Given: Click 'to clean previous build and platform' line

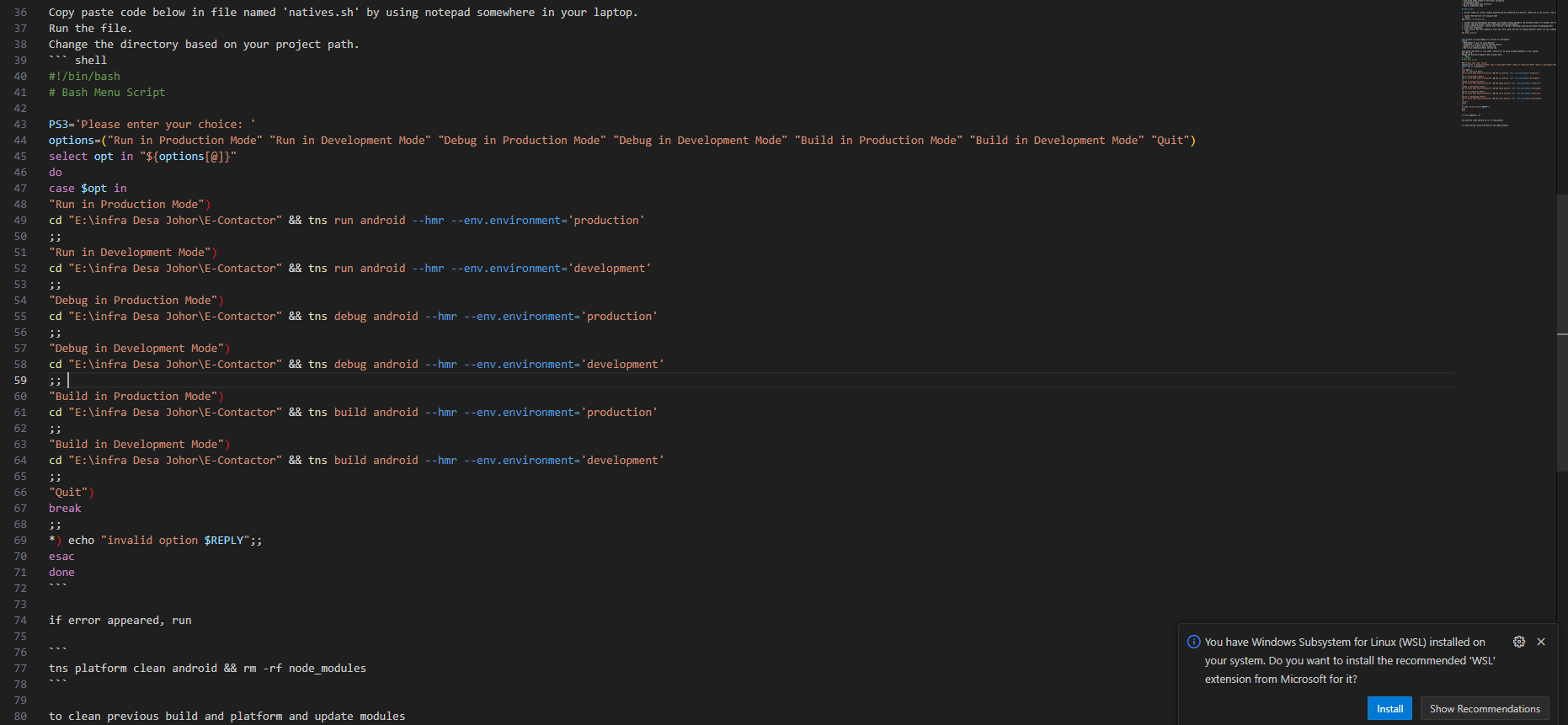Looking at the screenshot, I should point(227,717).
